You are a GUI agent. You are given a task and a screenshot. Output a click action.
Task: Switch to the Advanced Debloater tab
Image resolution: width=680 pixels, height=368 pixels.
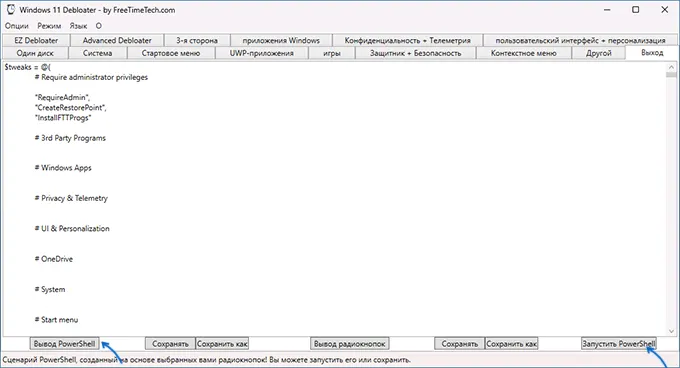pyautogui.click(x=117, y=40)
